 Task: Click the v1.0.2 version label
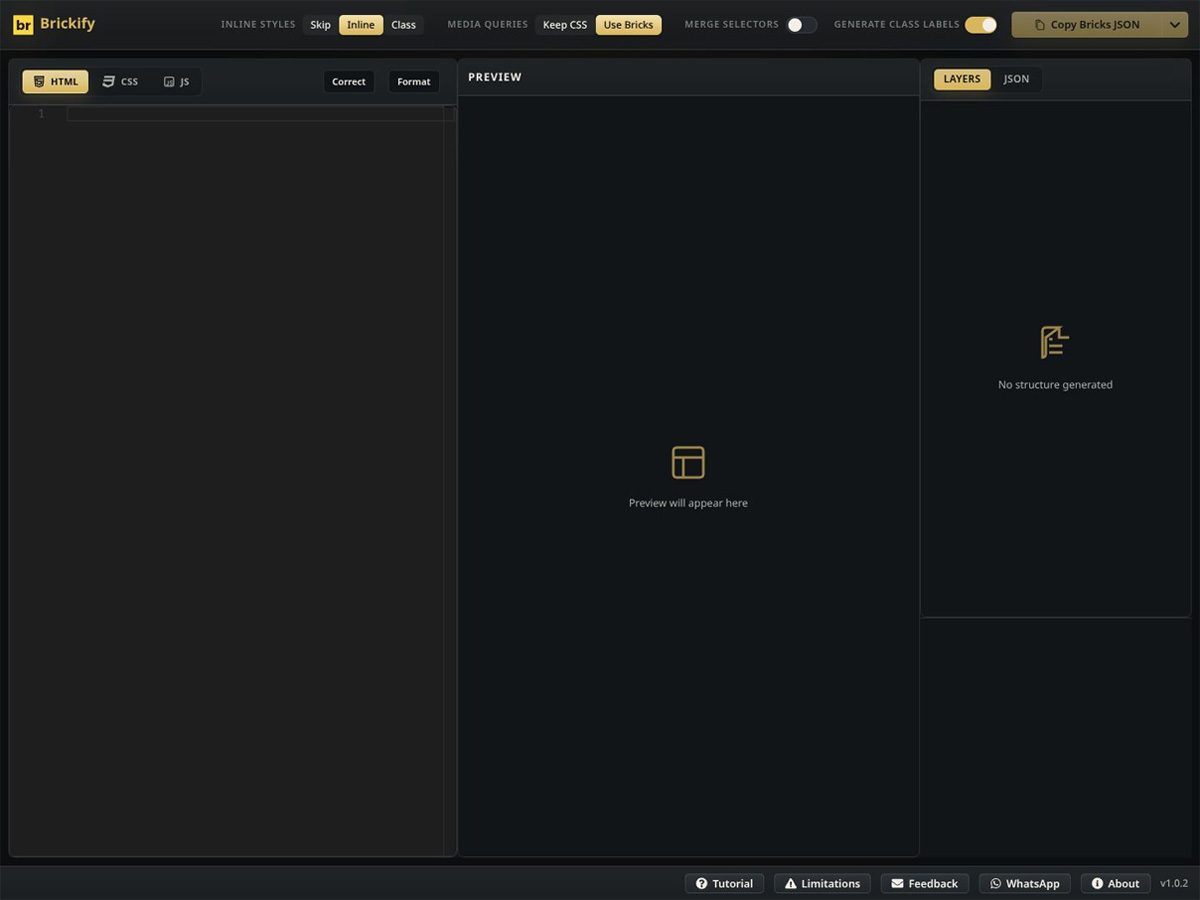[1174, 884]
